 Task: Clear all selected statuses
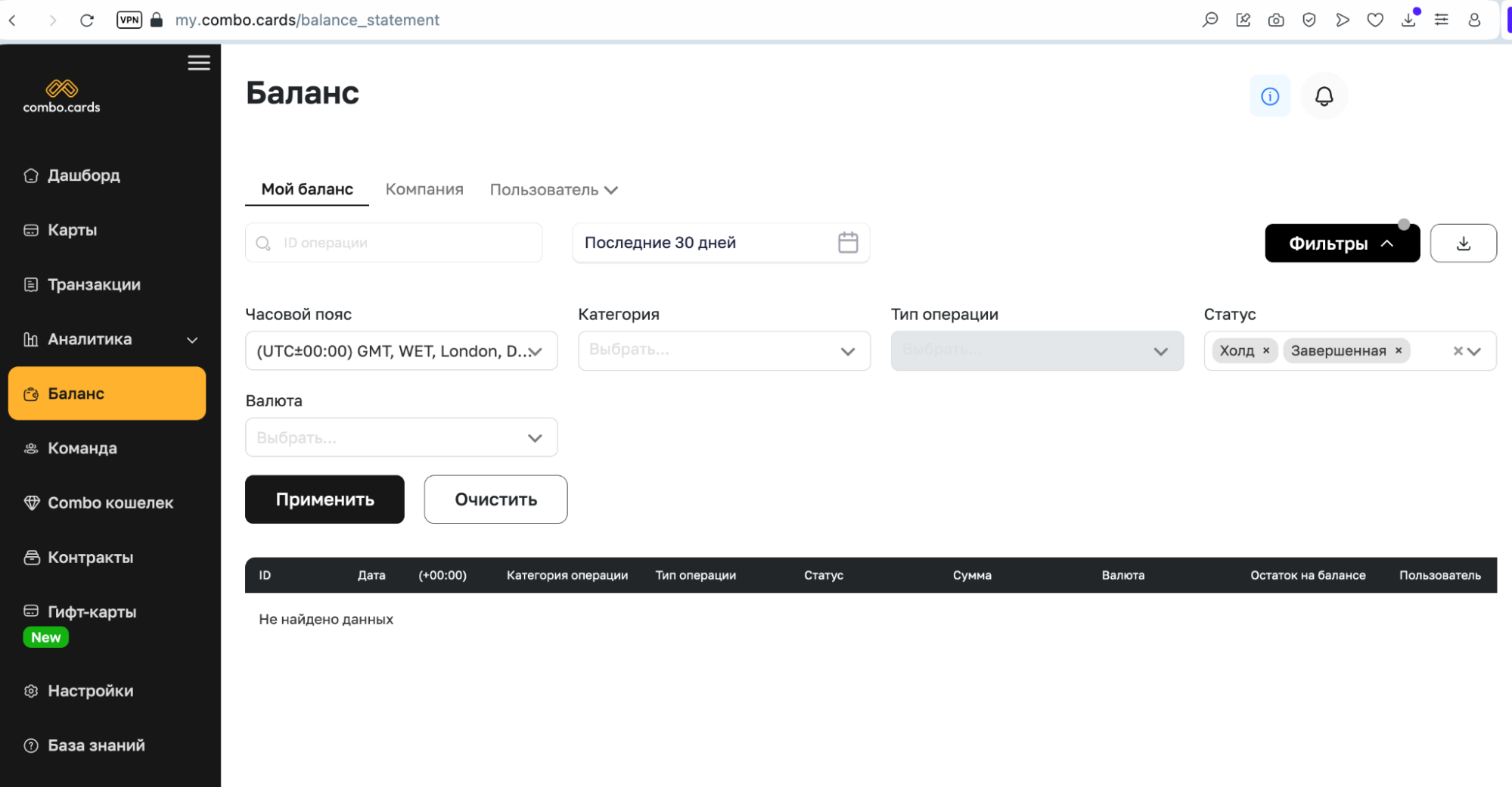[1458, 351]
